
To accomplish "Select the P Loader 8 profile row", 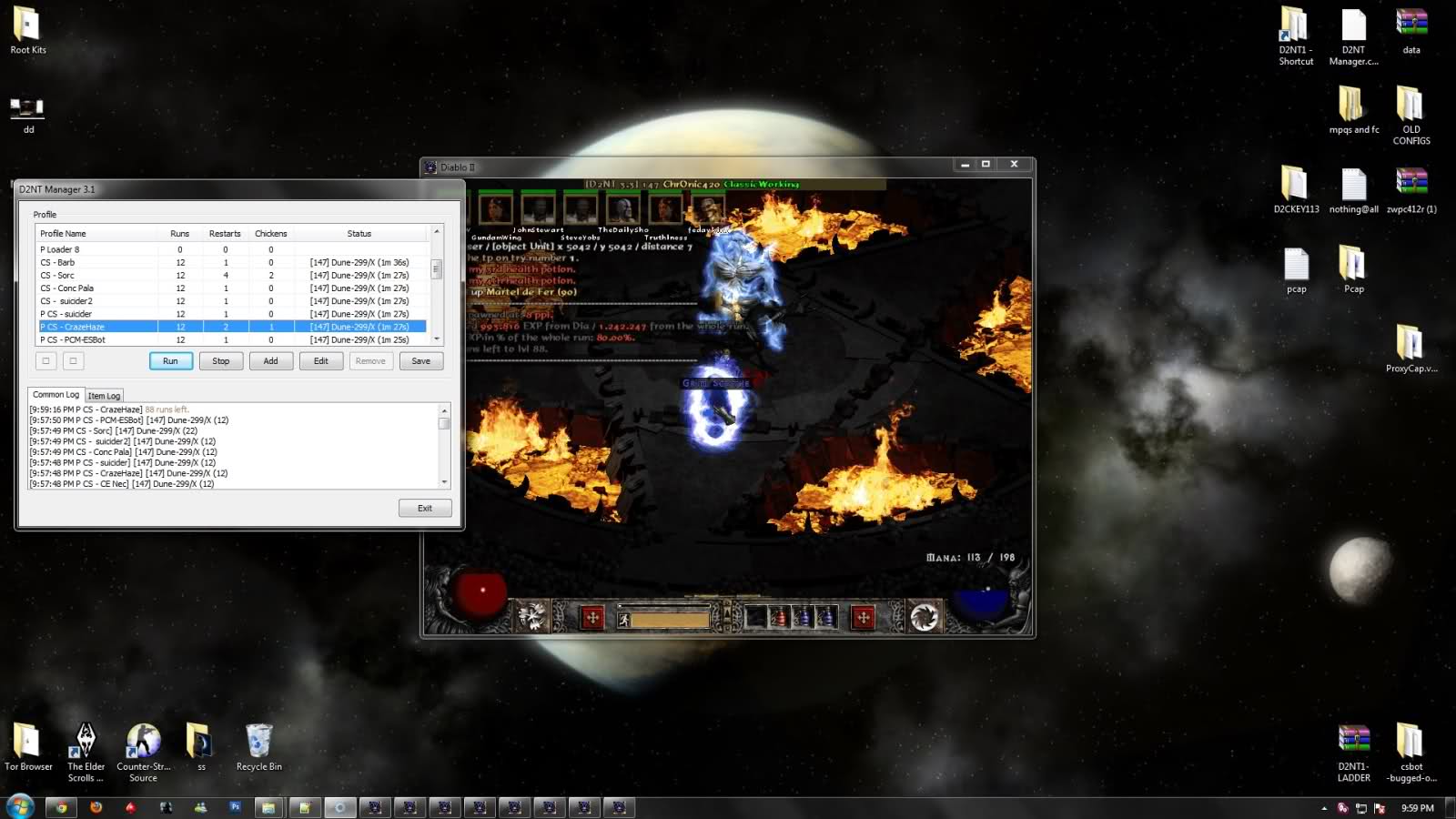I will [232, 249].
